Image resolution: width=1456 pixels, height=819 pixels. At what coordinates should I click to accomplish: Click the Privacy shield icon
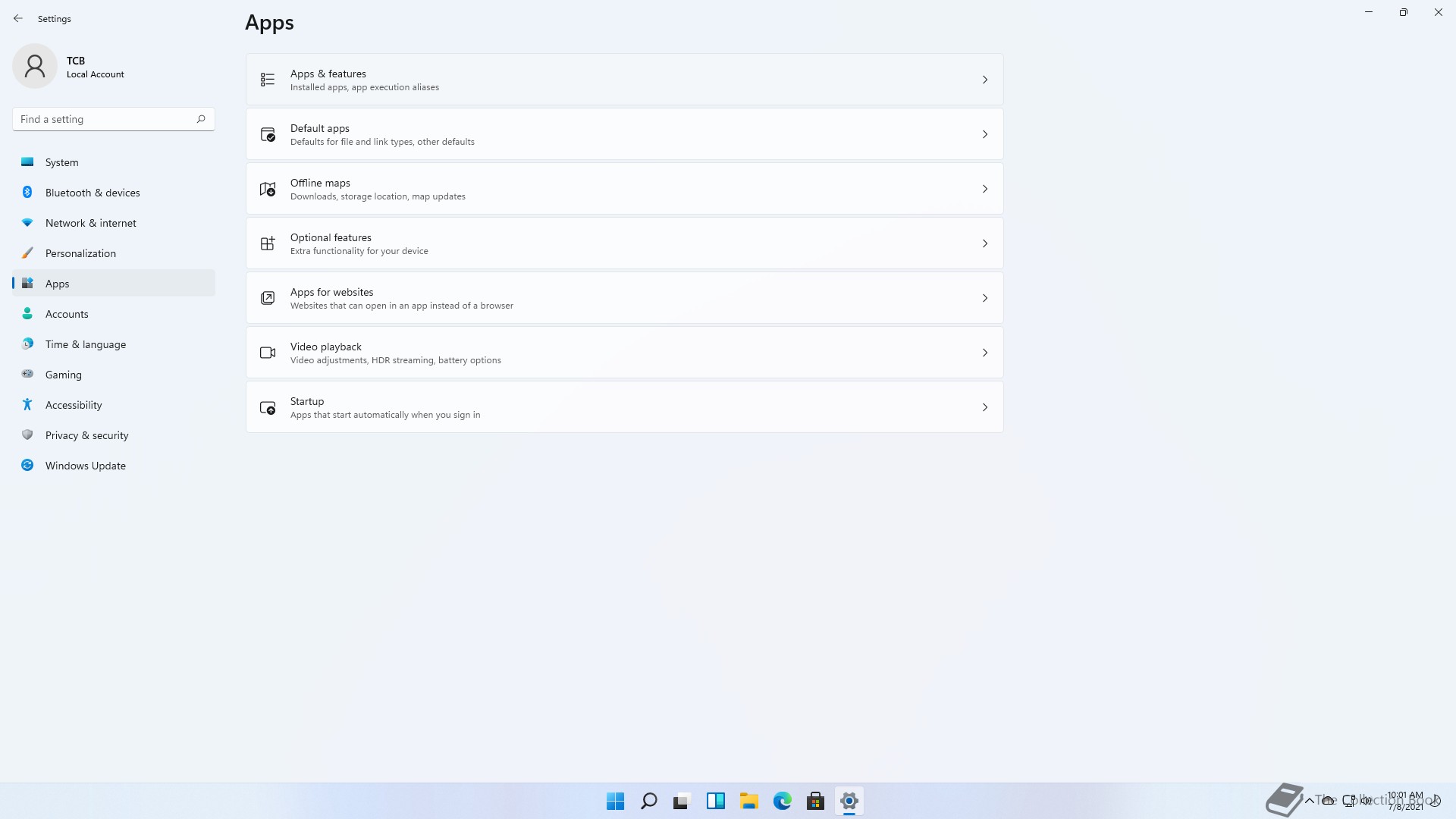pos(27,435)
